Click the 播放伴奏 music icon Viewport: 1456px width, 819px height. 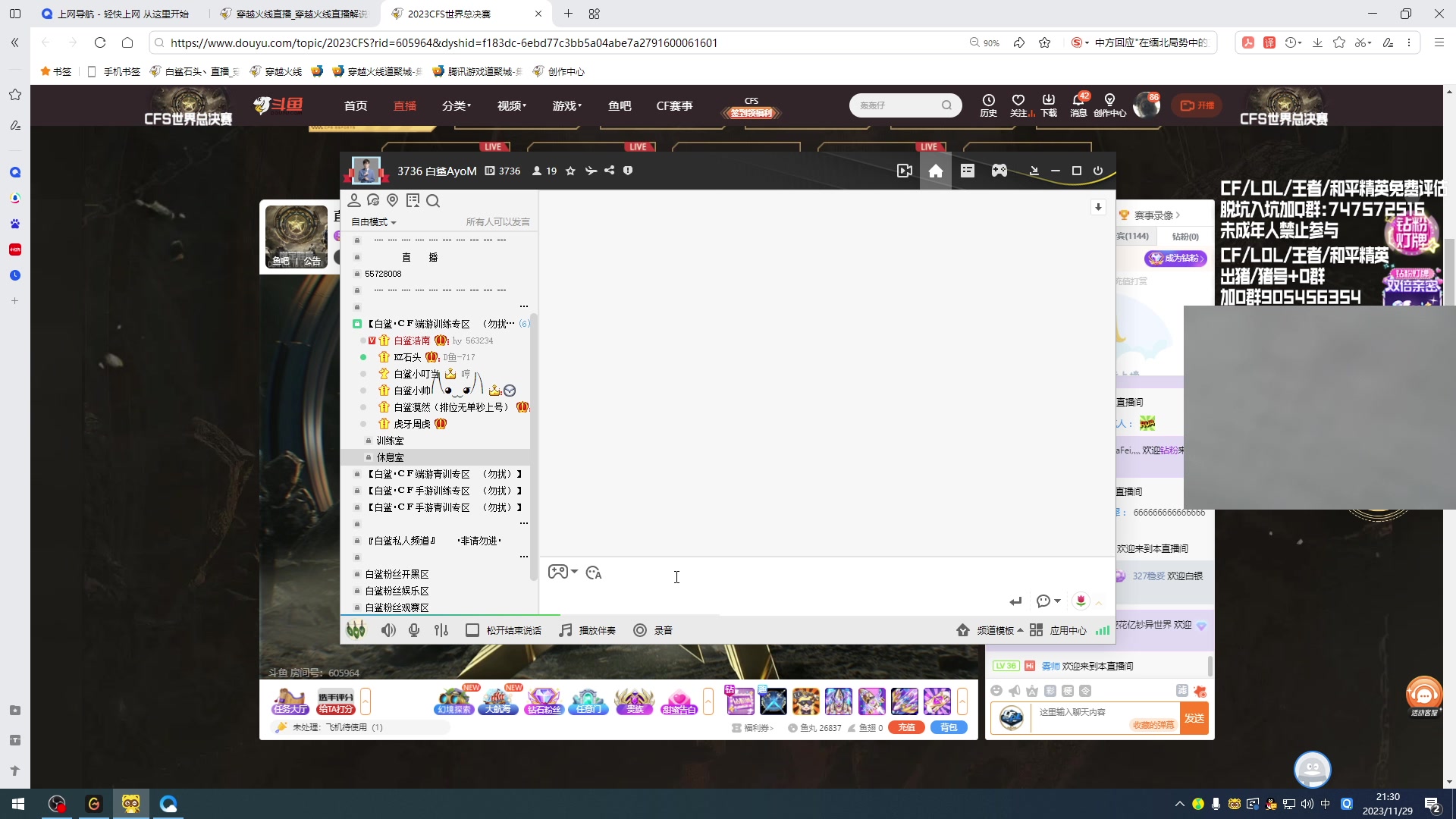tap(566, 630)
